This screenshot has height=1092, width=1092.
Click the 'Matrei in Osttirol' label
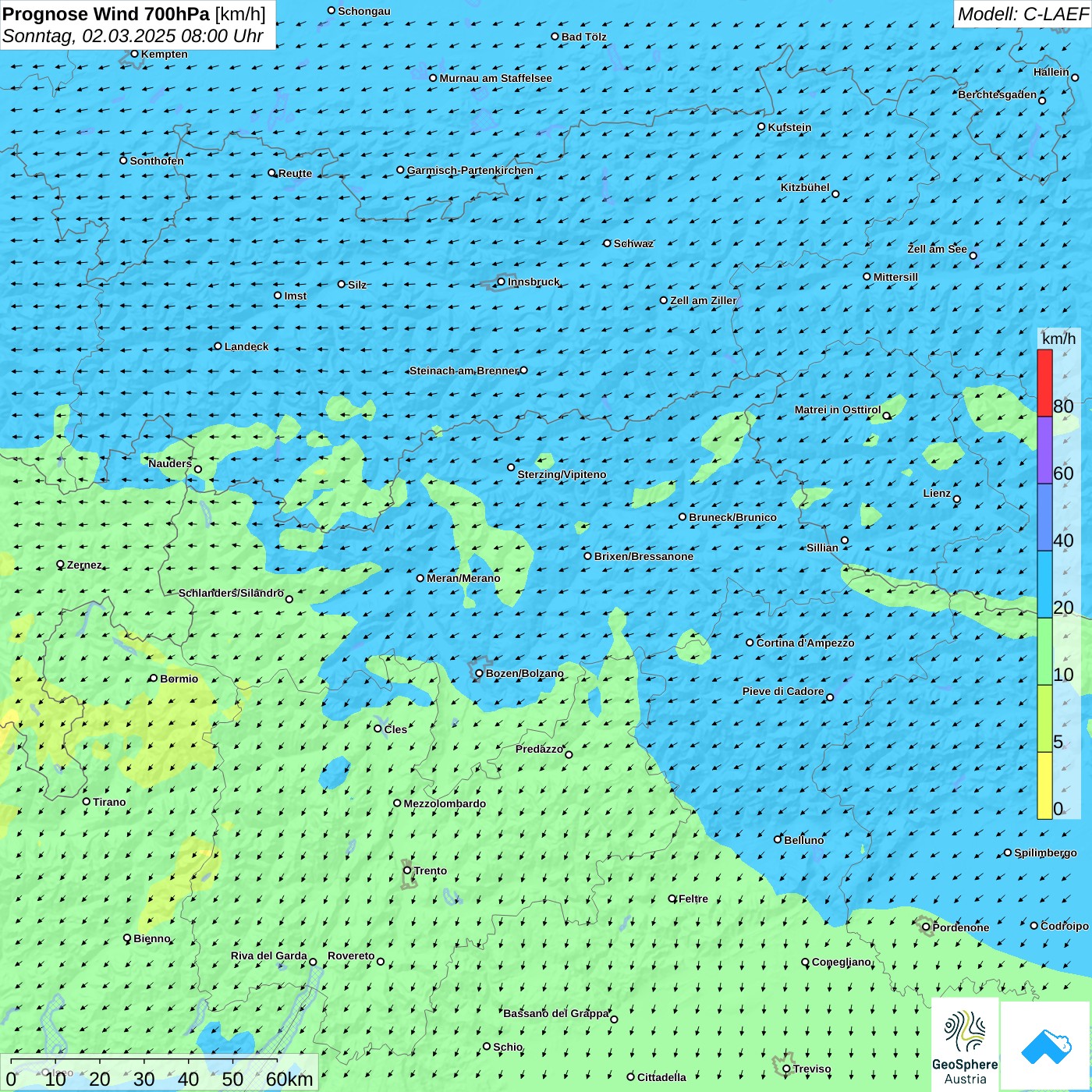[838, 409]
